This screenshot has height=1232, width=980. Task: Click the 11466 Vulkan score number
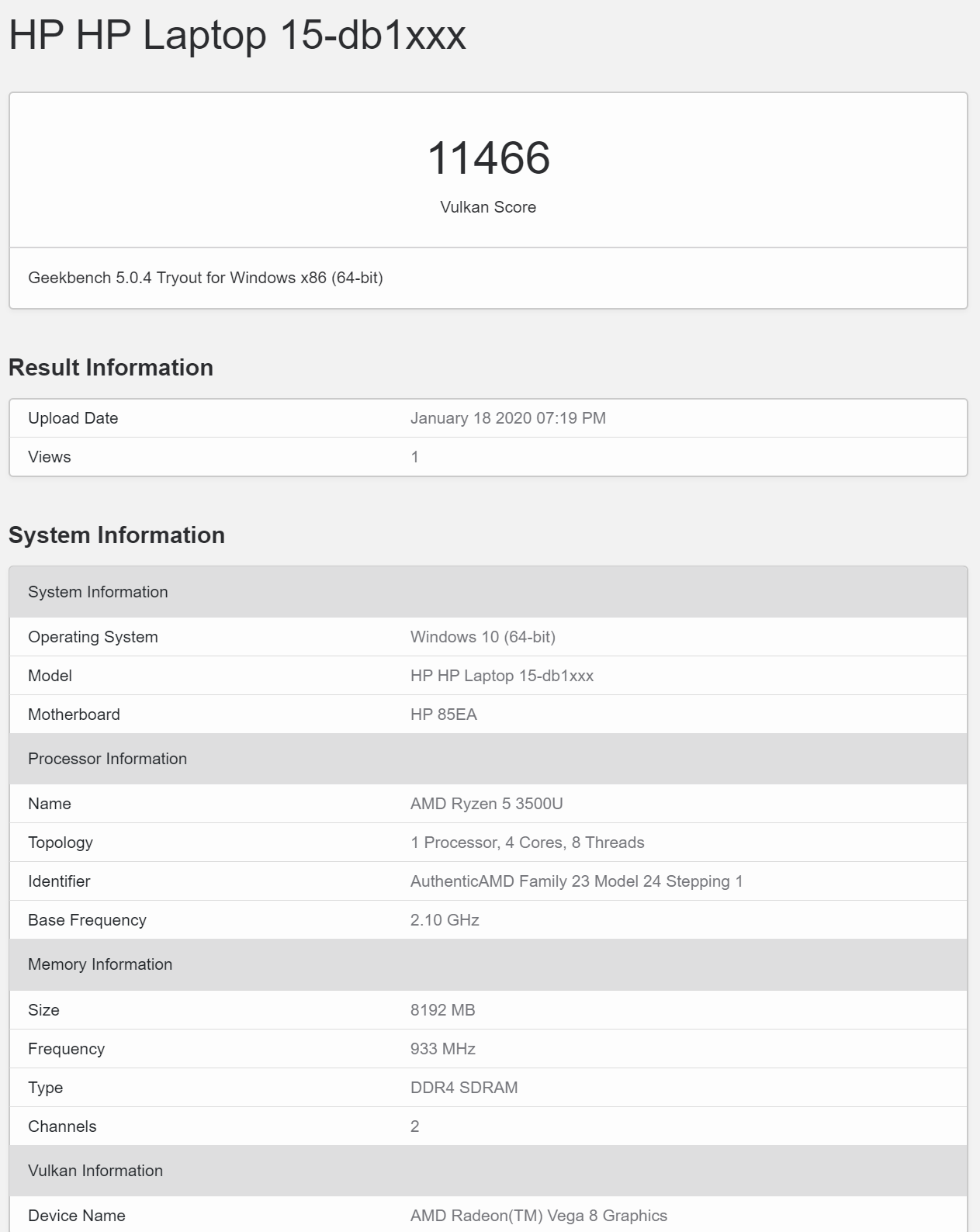[x=488, y=158]
